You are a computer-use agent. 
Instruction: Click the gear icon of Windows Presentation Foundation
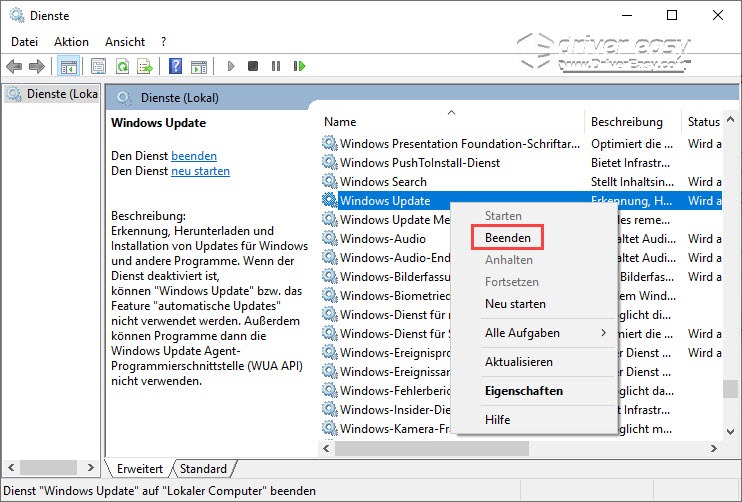329,143
